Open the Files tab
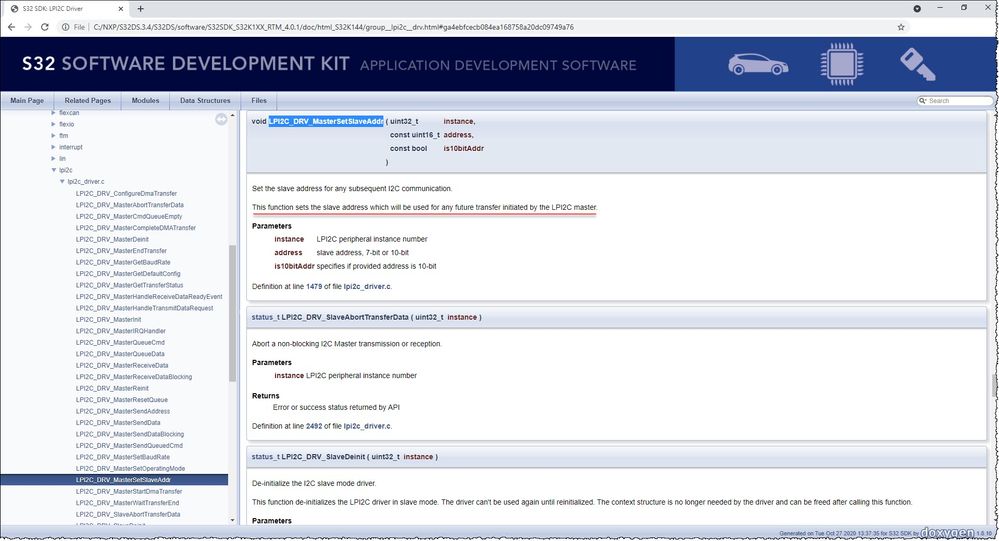 click(x=259, y=101)
